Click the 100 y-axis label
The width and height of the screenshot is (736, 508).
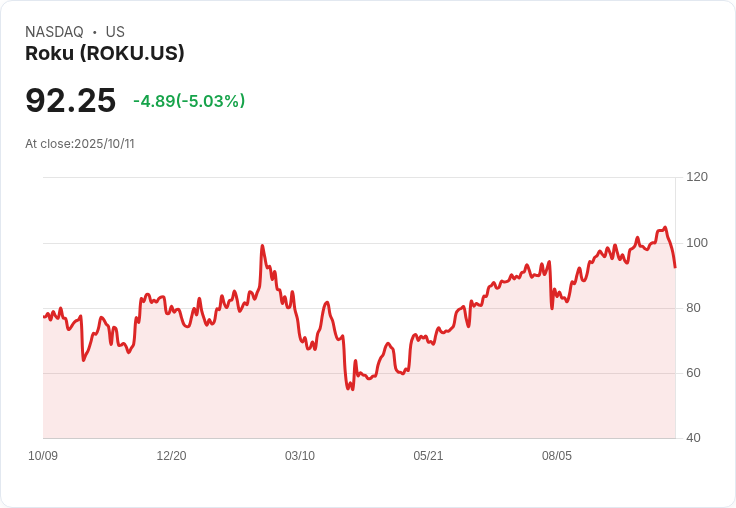coord(697,243)
